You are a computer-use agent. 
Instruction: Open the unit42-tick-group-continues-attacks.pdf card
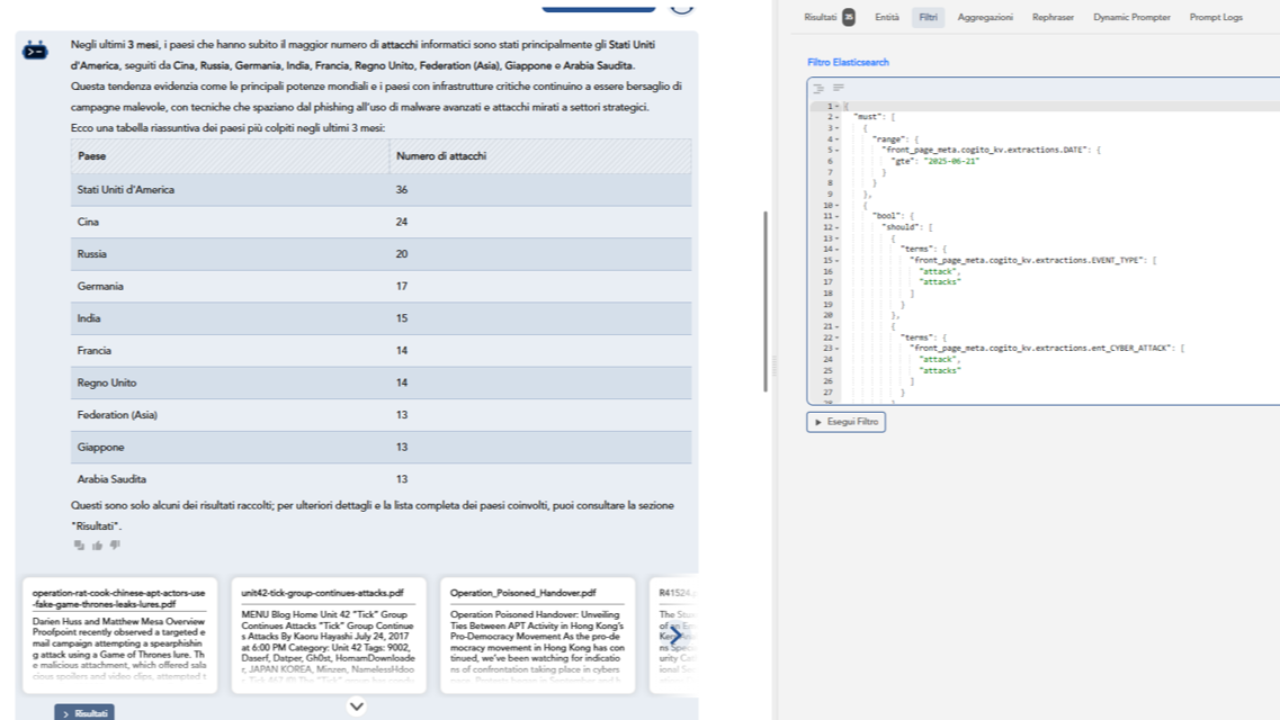(x=328, y=635)
